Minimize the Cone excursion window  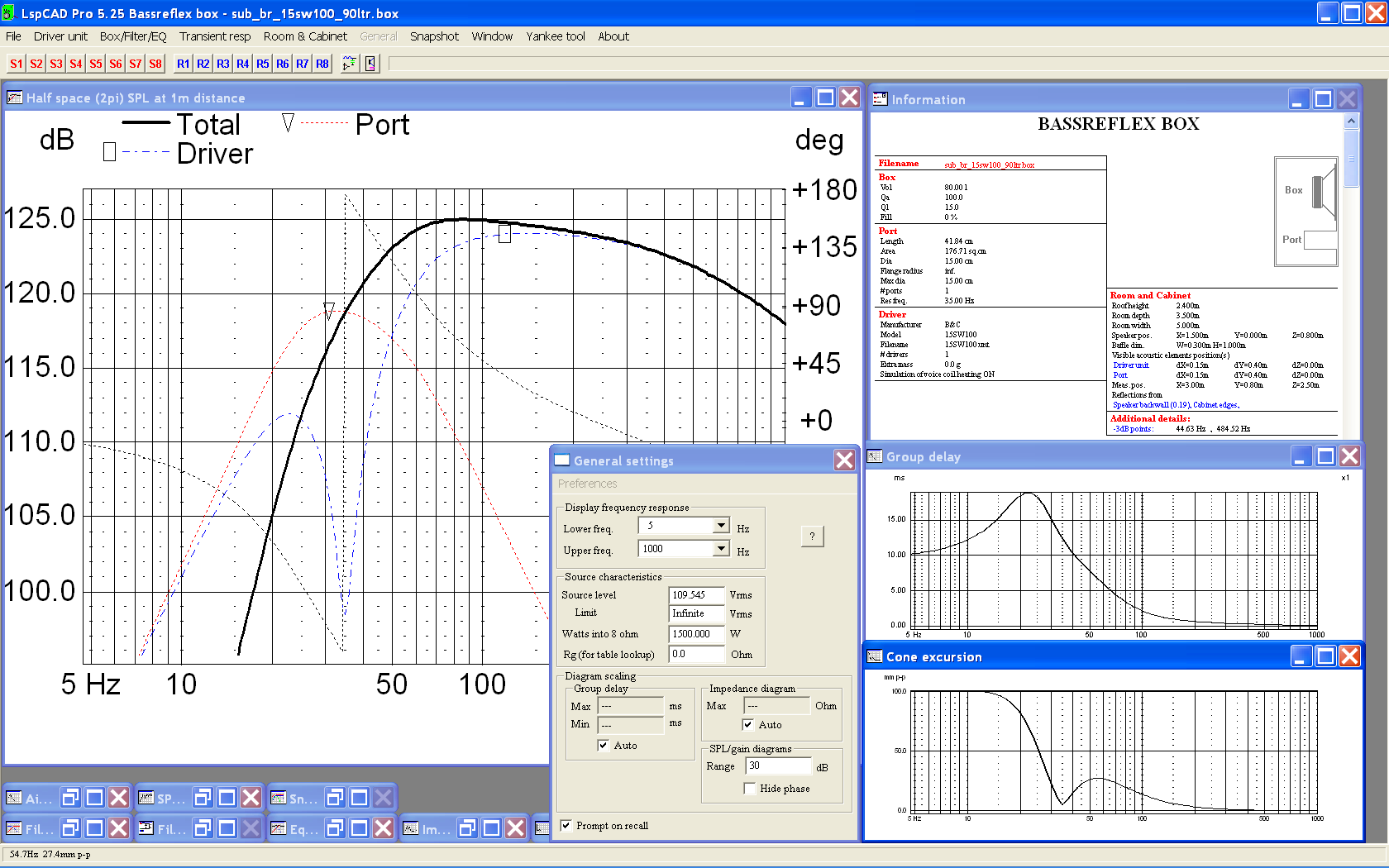coord(1301,656)
